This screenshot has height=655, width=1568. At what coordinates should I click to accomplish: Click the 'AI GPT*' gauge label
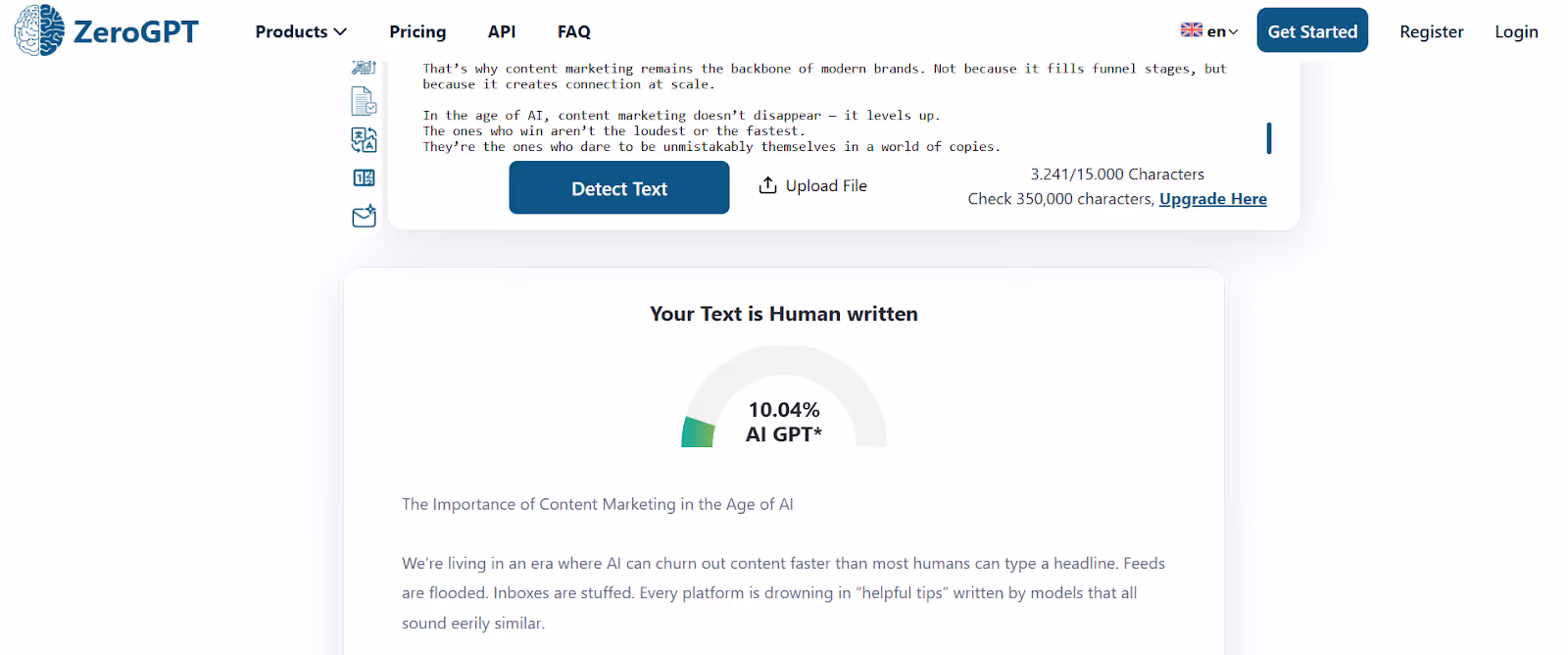click(x=784, y=434)
